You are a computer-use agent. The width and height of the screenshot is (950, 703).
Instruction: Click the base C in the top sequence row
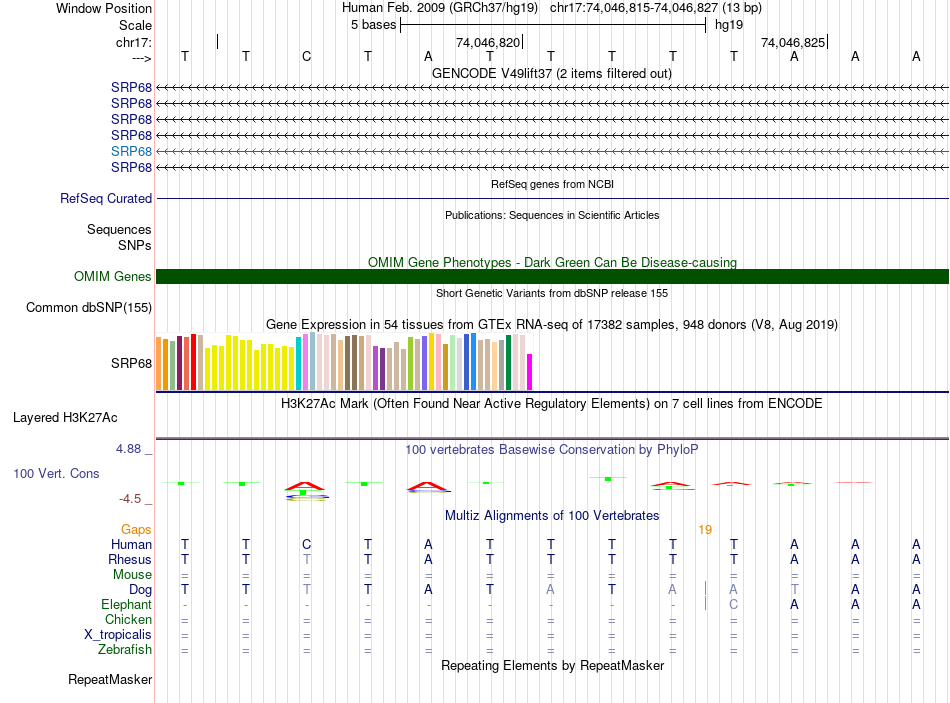point(307,56)
